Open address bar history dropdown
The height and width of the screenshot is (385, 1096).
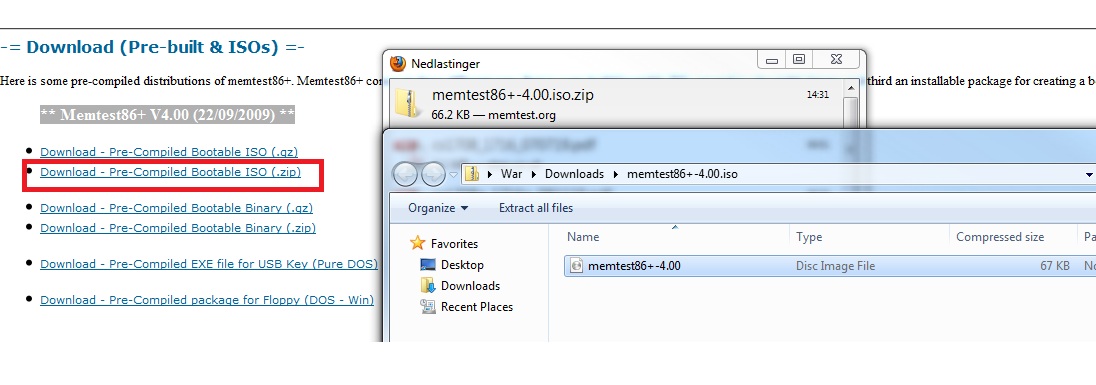1089,175
